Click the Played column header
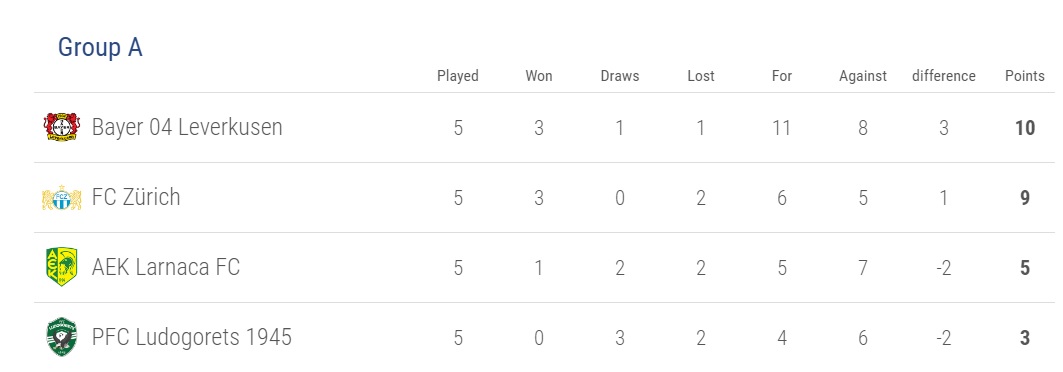The image size is (1063, 372). click(x=458, y=76)
